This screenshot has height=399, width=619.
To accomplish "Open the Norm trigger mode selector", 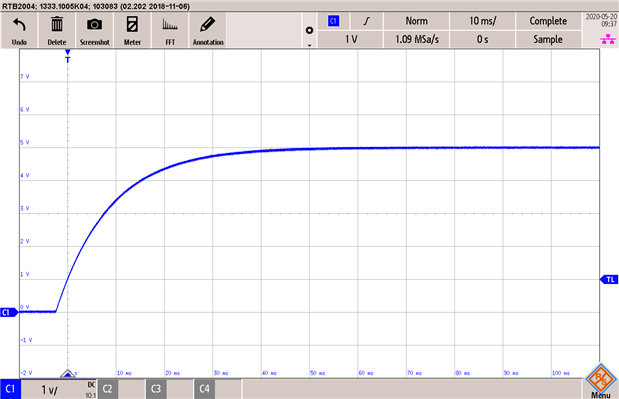I will click(x=416, y=21).
